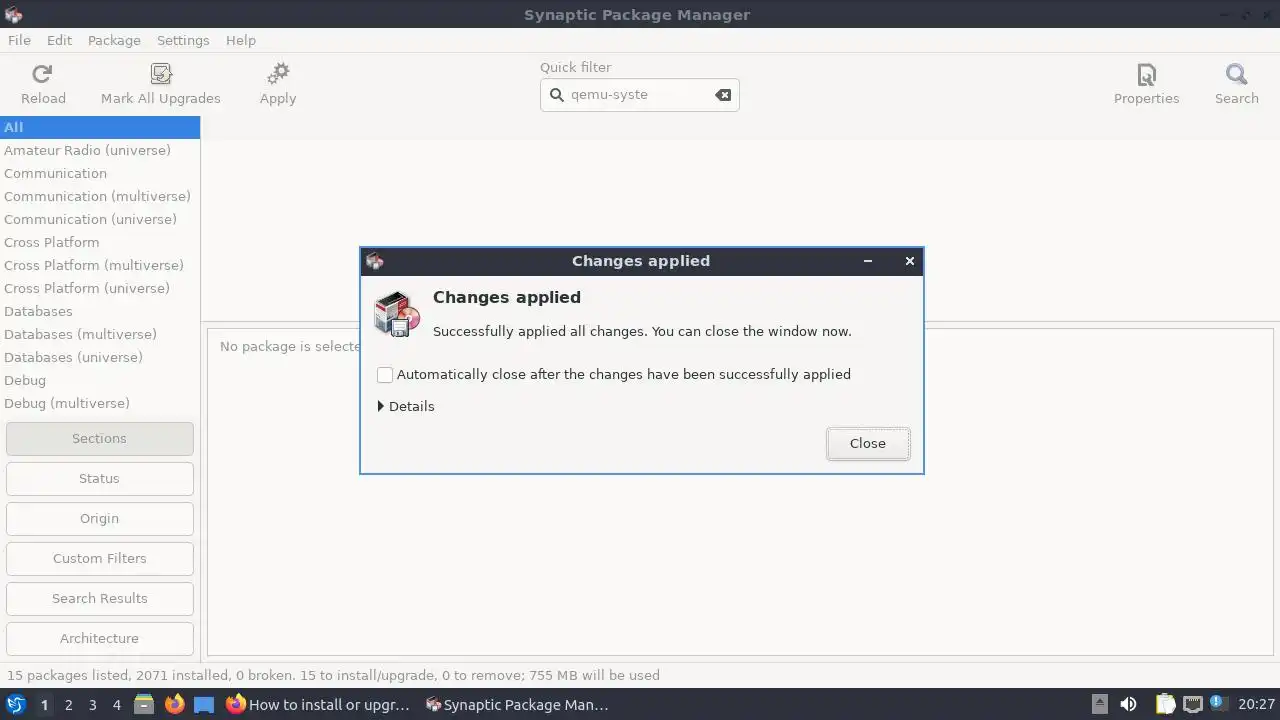Minimize the Changes applied dialog
Screen dimensions: 1280x720
tap(868, 261)
